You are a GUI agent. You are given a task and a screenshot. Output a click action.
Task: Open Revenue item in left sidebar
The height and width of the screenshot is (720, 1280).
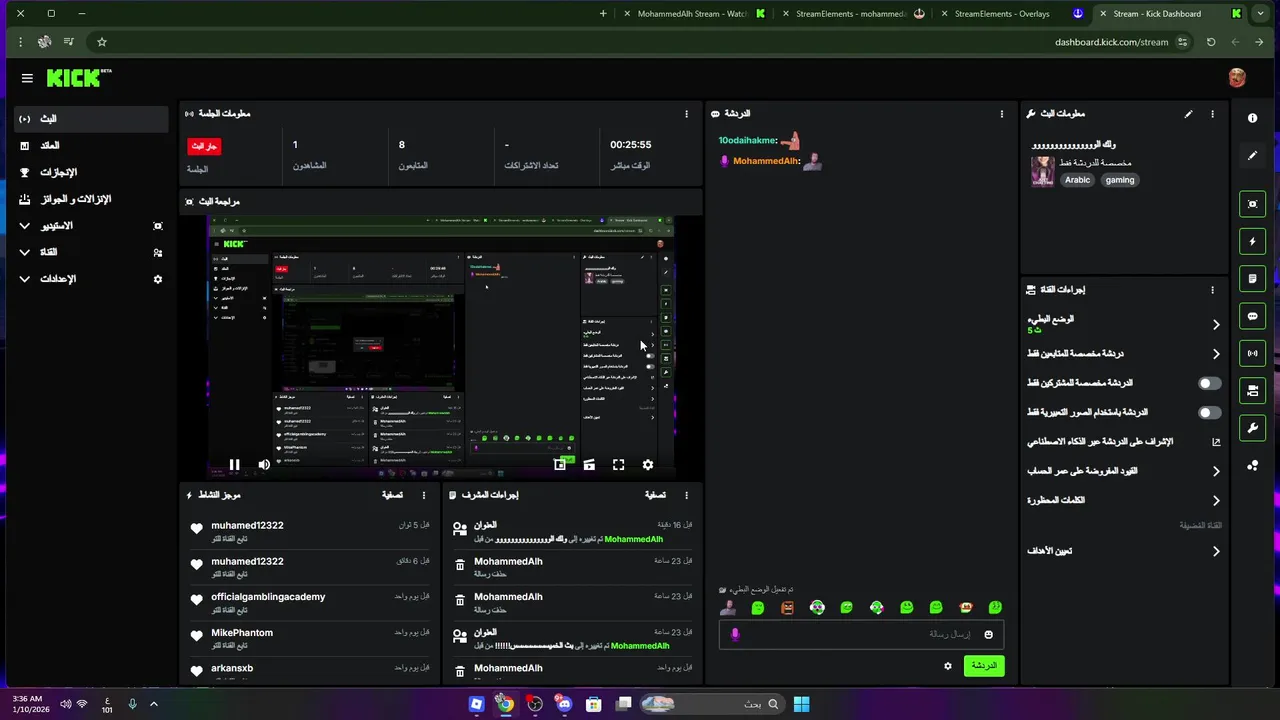point(91,146)
